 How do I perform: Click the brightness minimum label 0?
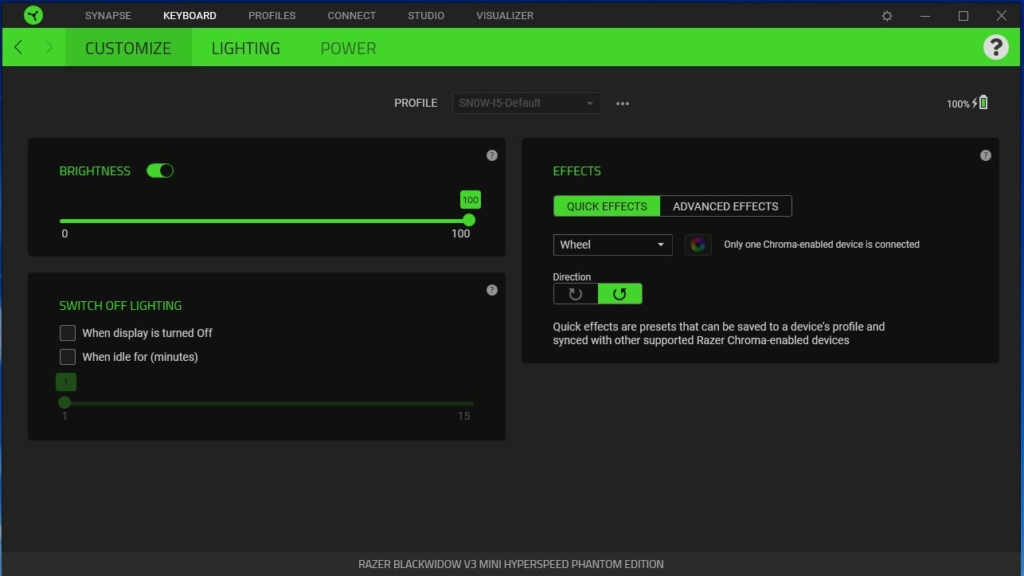coord(65,234)
